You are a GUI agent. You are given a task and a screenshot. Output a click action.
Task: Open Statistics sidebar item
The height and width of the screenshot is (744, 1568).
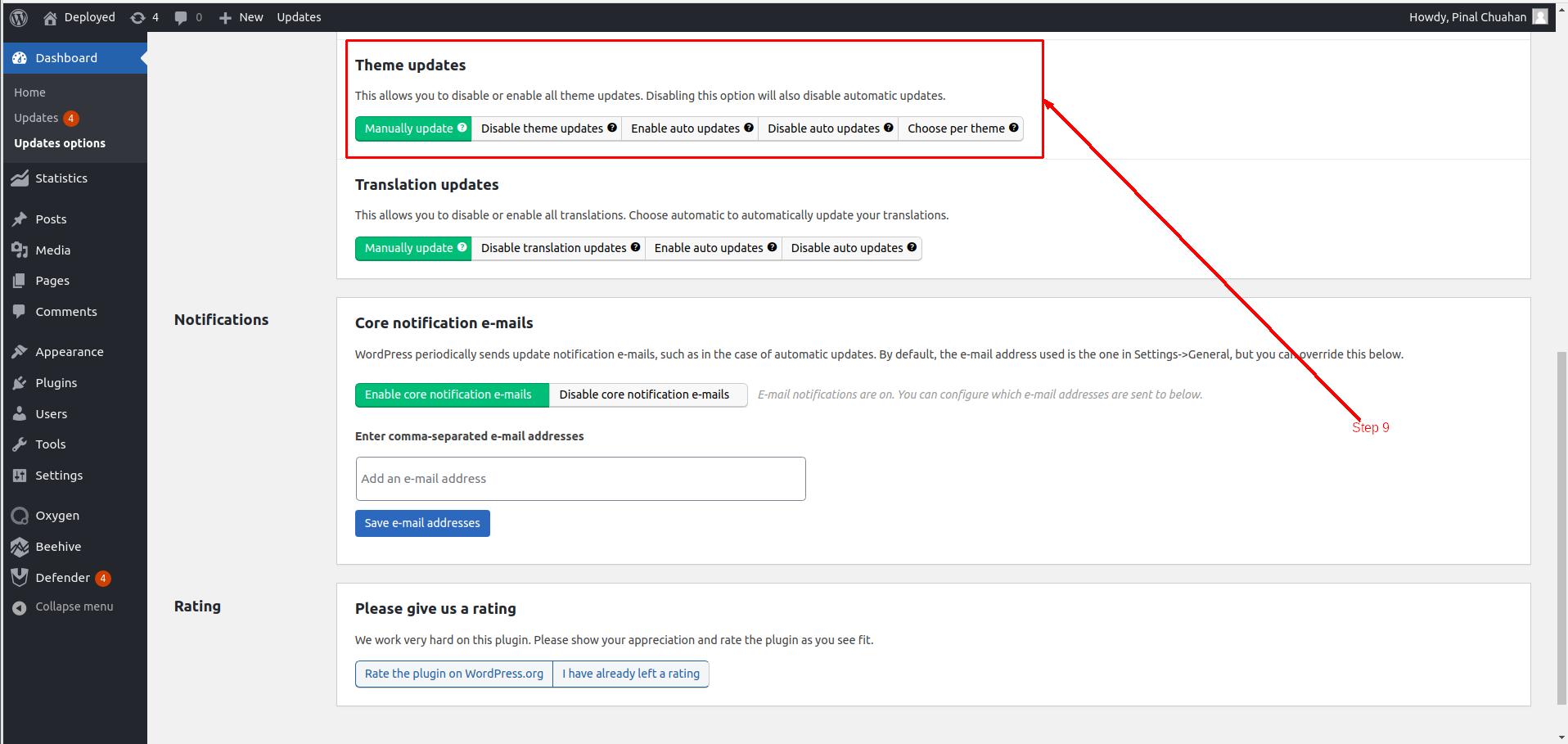point(74,178)
